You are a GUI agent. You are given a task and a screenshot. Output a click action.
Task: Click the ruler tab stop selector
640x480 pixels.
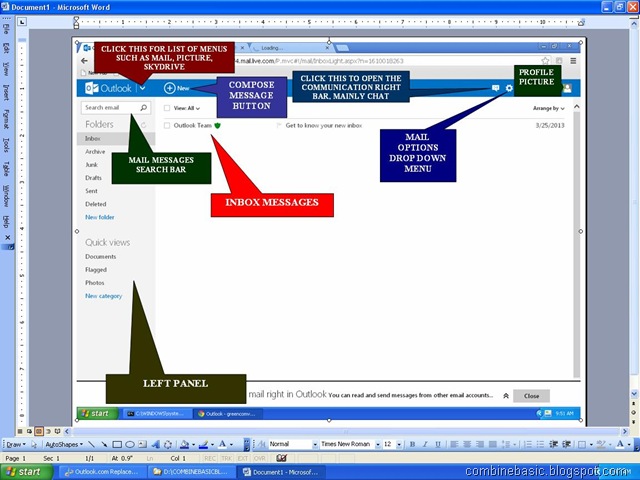[x=22, y=22]
